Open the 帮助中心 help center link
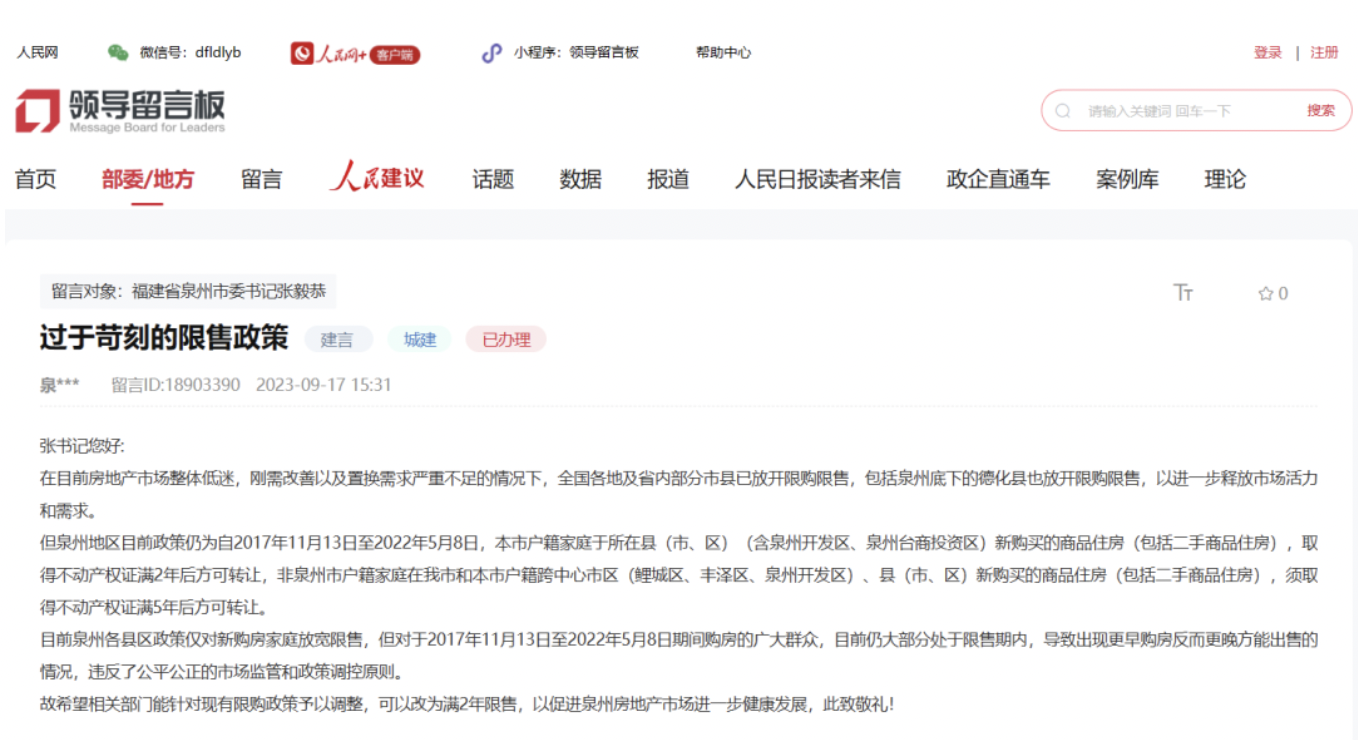 click(723, 53)
